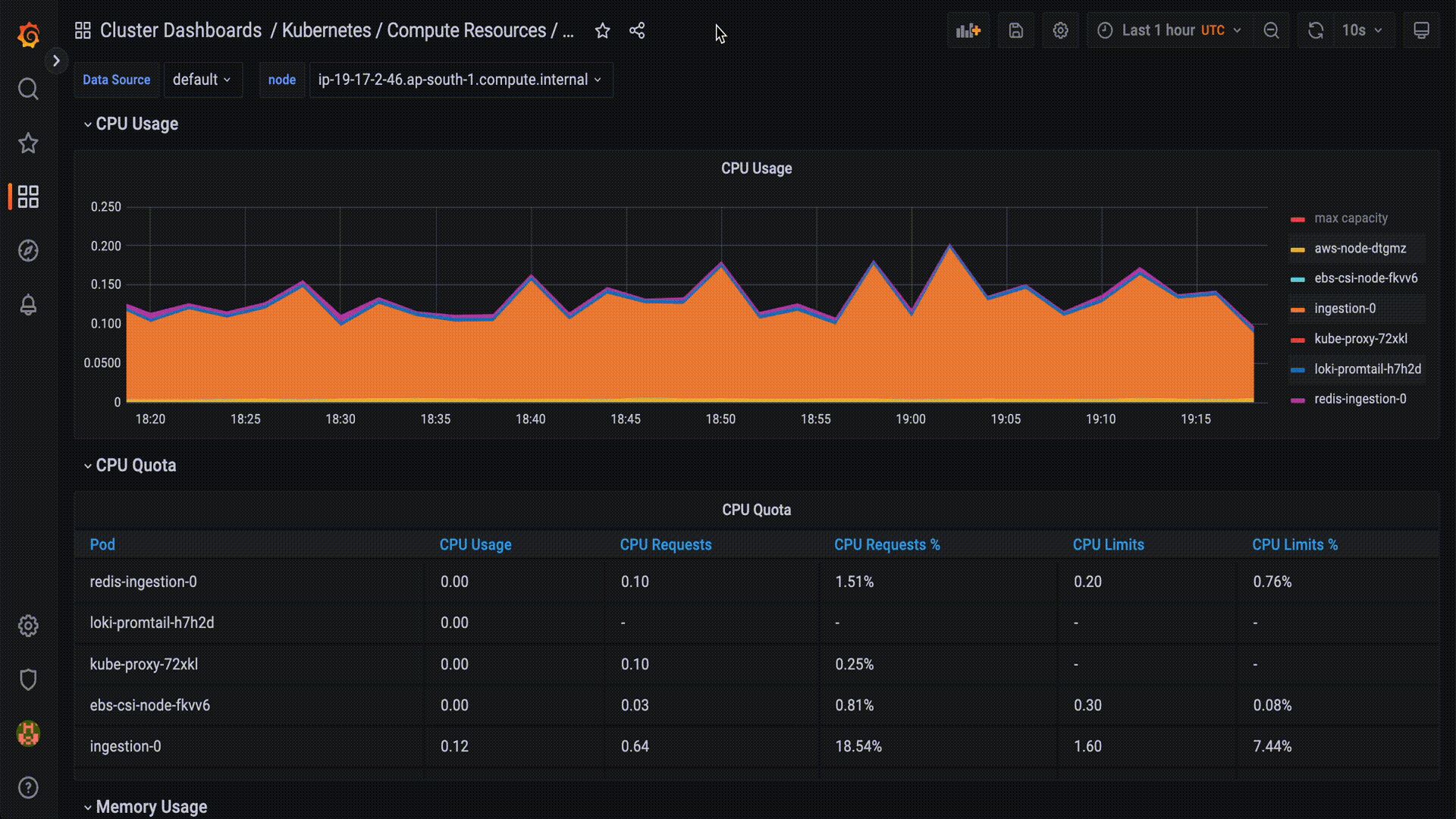Image resolution: width=1456 pixels, height=819 pixels.
Task: Click Cluster Dashboards breadcrumb link
Action: pos(180,30)
